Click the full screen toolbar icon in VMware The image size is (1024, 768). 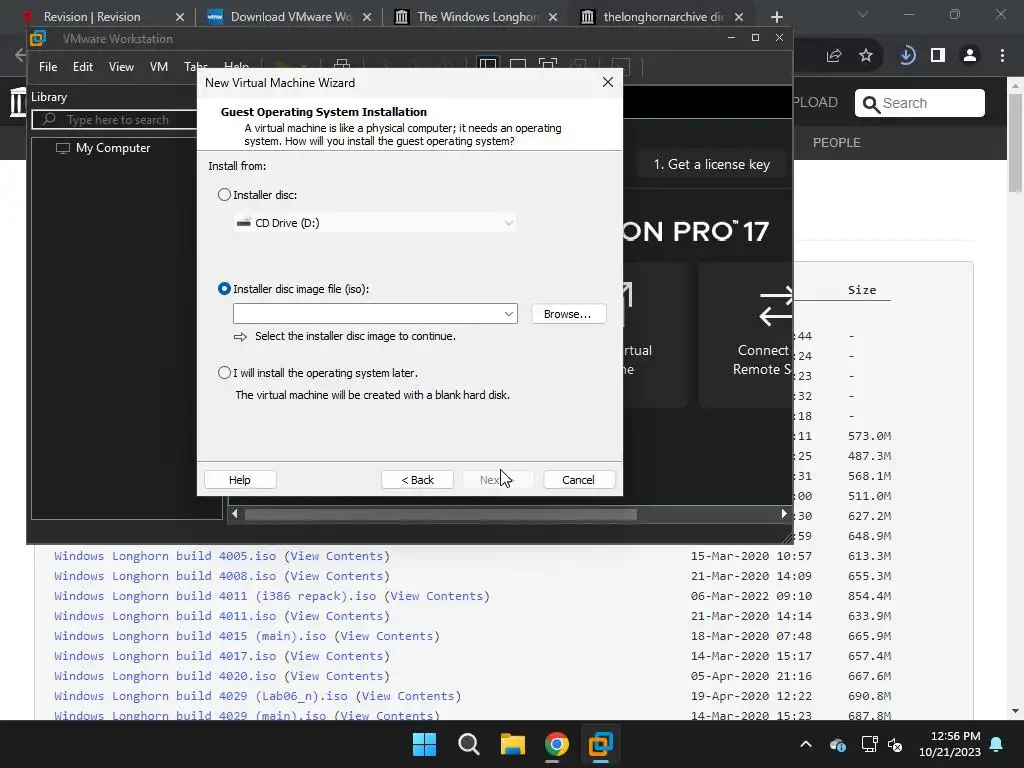click(547, 64)
